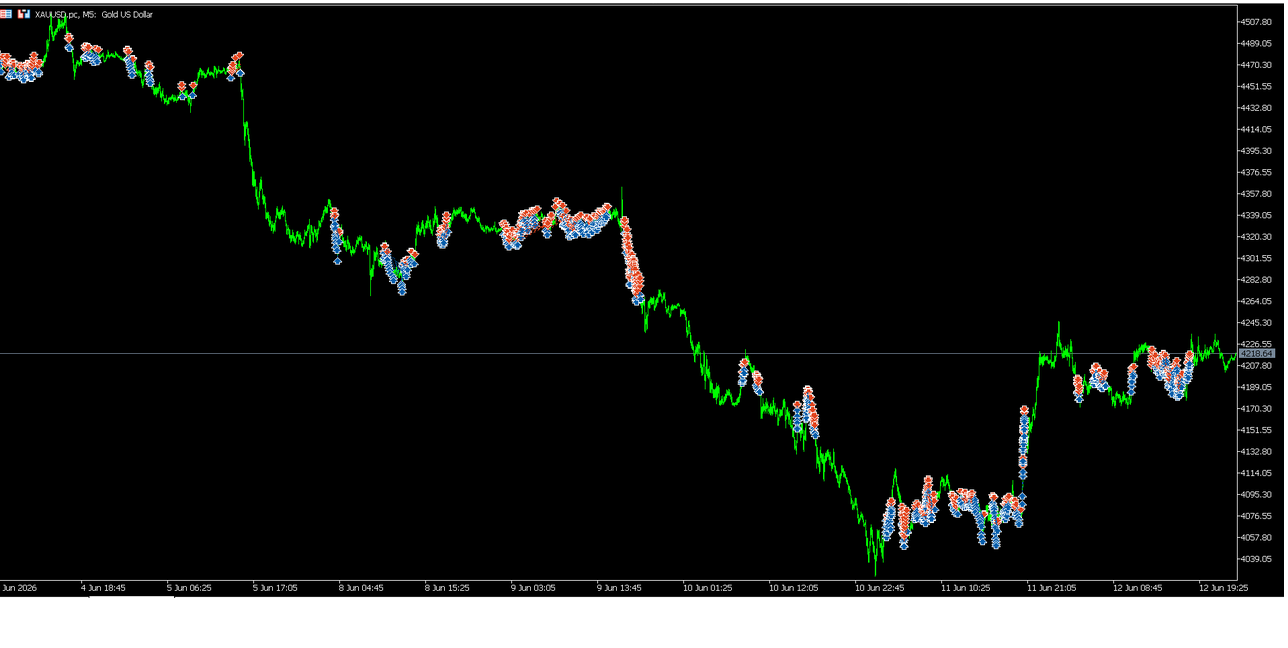The image size is (1288, 648).
Task: Click the 4489.05 price scale label
Action: (1257, 43)
